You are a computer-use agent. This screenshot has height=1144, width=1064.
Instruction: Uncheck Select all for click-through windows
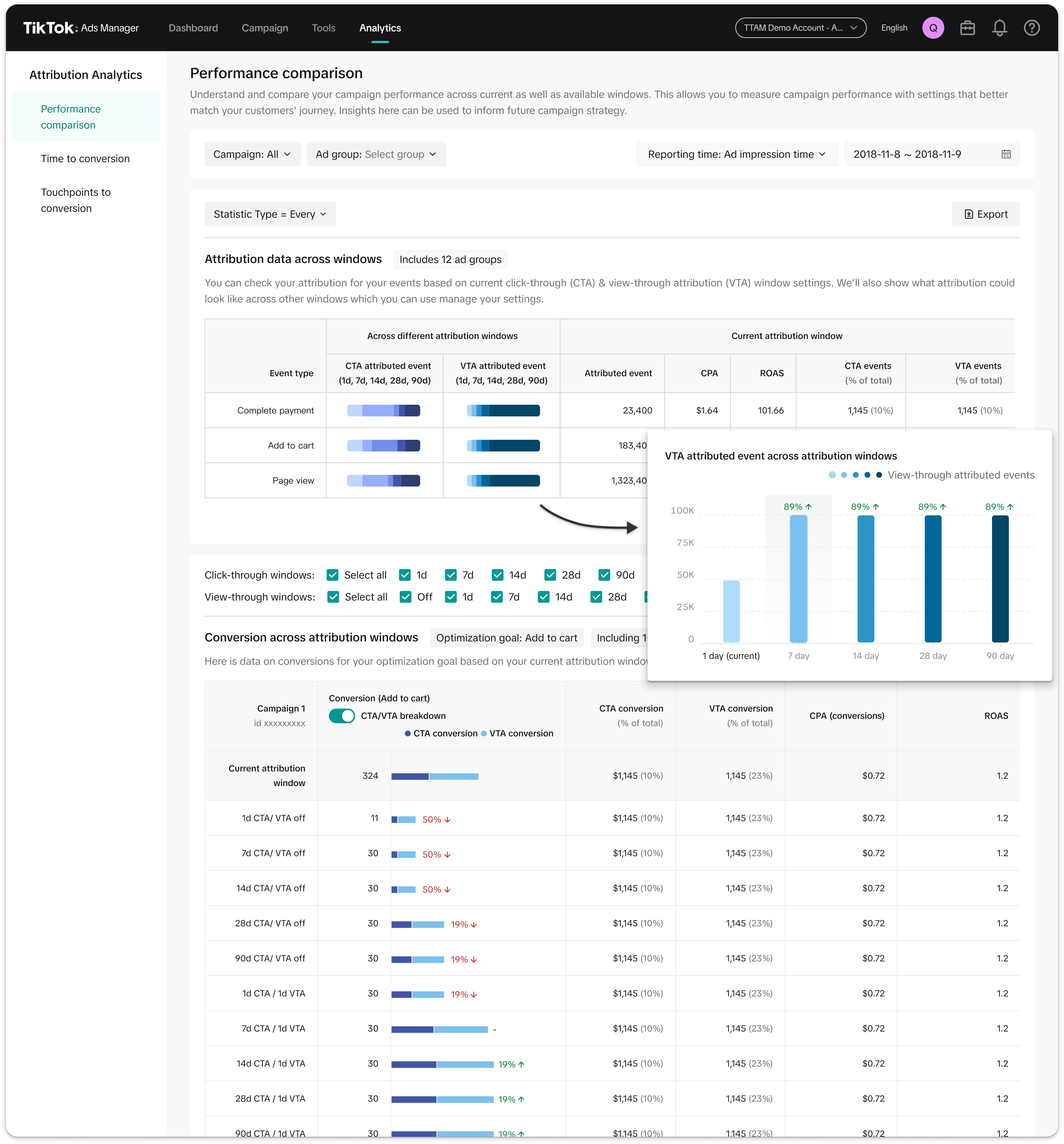[332, 575]
